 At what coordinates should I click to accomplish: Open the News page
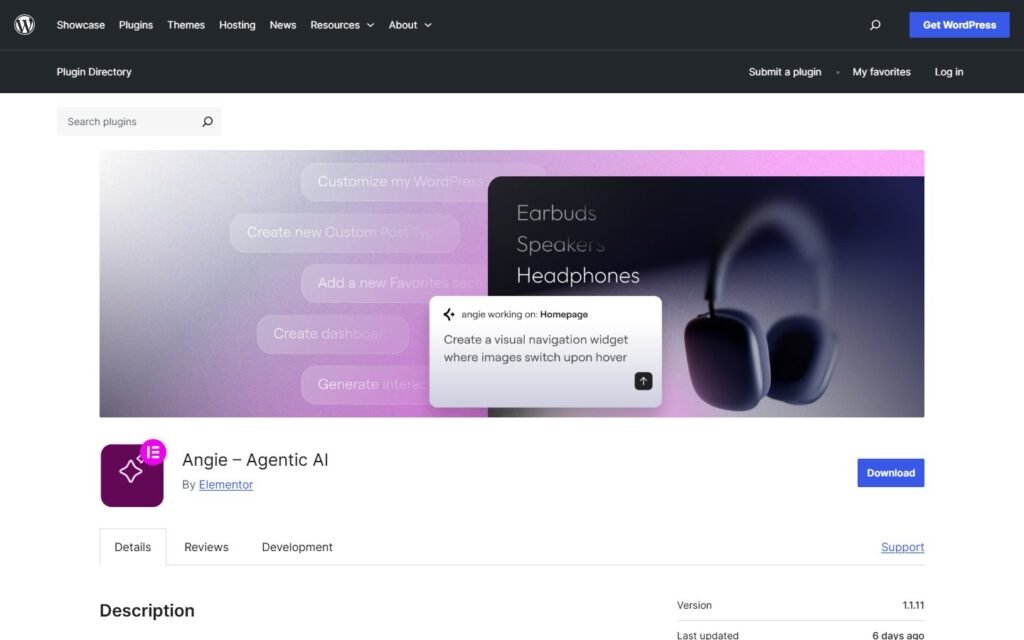pyautogui.click(x=283, y=25)
